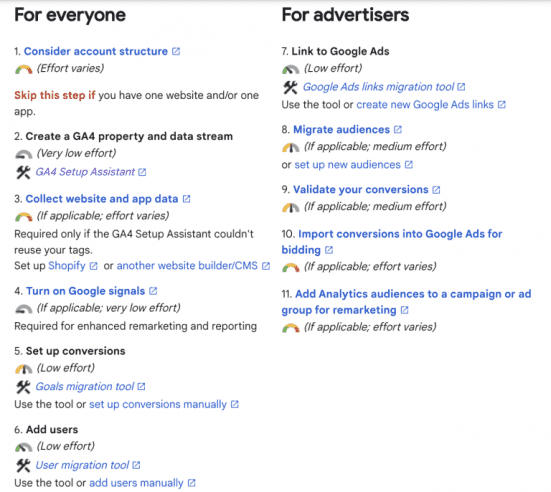Screen dimensions: 551x492
Task: Click tools icon beside User migration tool
Action: pyautogui.click(x=24, y=466)
